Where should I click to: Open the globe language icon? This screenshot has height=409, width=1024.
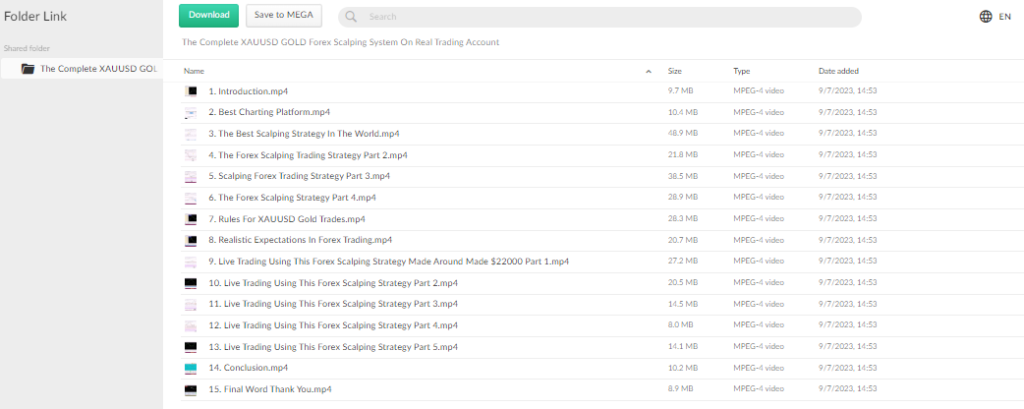pos(985,17)
